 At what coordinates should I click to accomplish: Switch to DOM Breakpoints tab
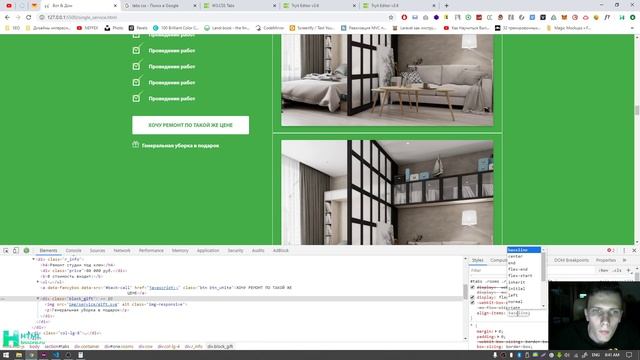(571, 260)
